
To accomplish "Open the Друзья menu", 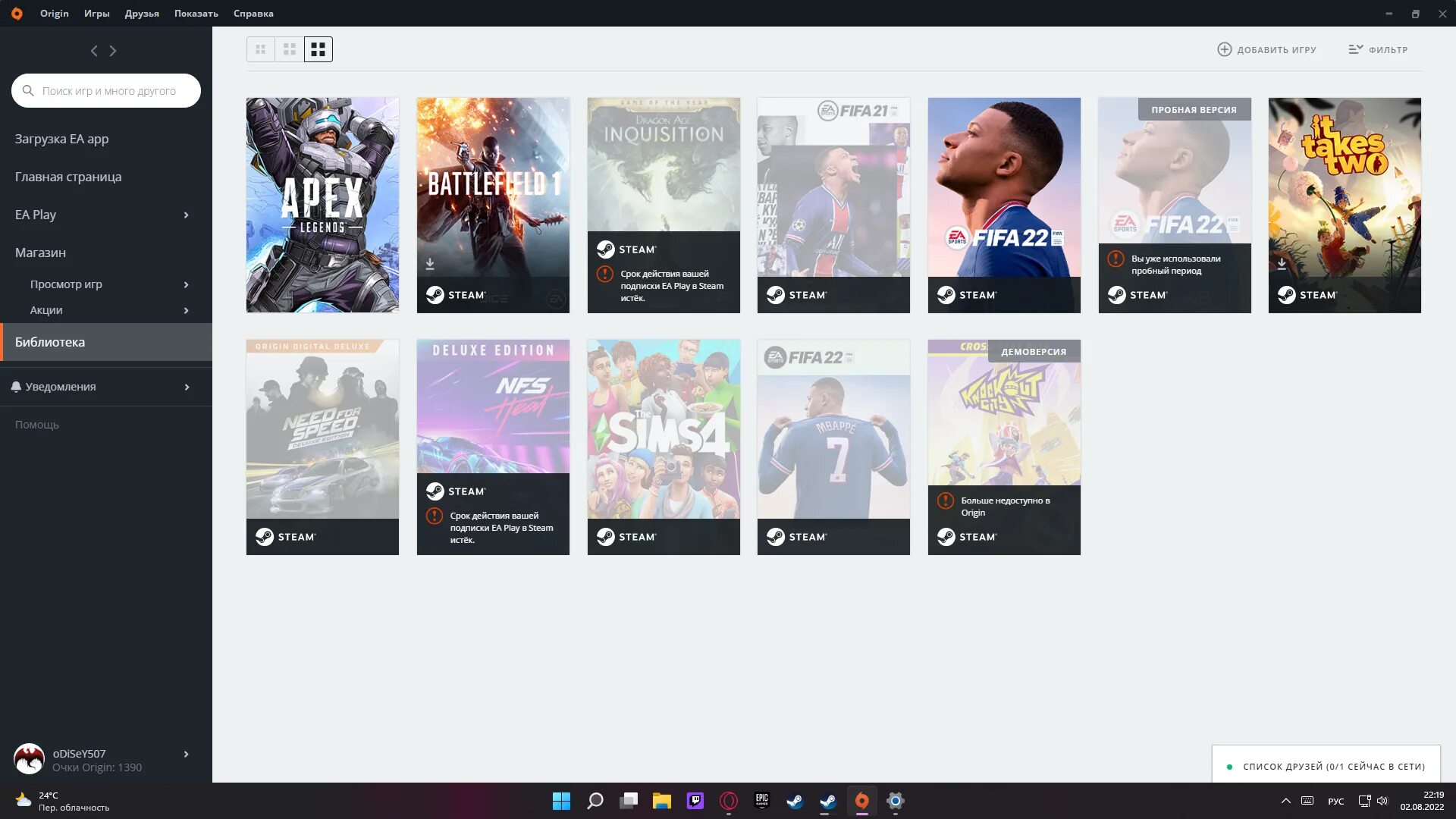I will pos(142,14).
